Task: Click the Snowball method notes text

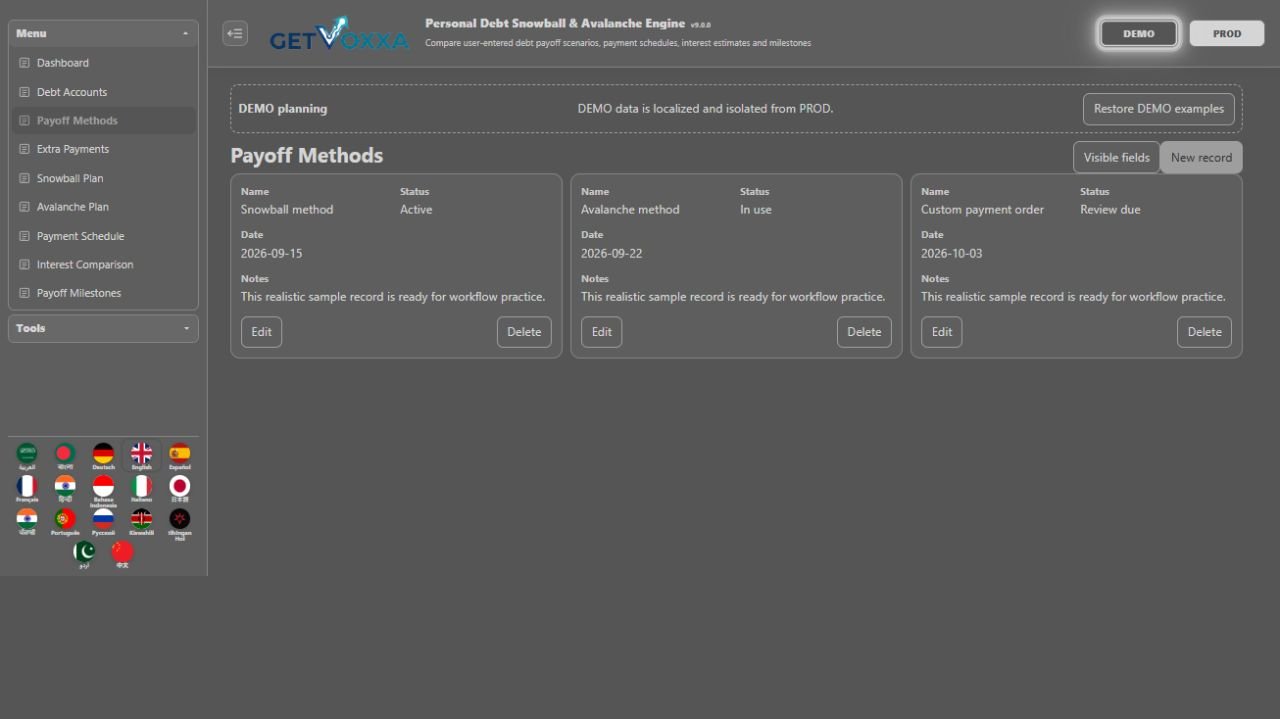Action: pyautogui.click(x=393, y=297)
